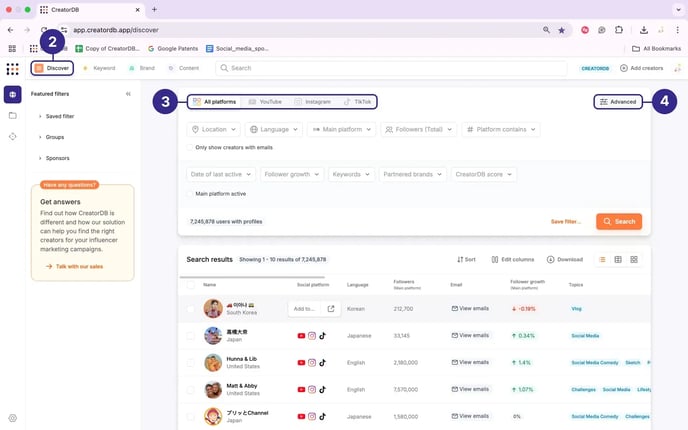Check the South Korea creator row checkbox
This screenshot has height=430, width=688.
[190, 309]
